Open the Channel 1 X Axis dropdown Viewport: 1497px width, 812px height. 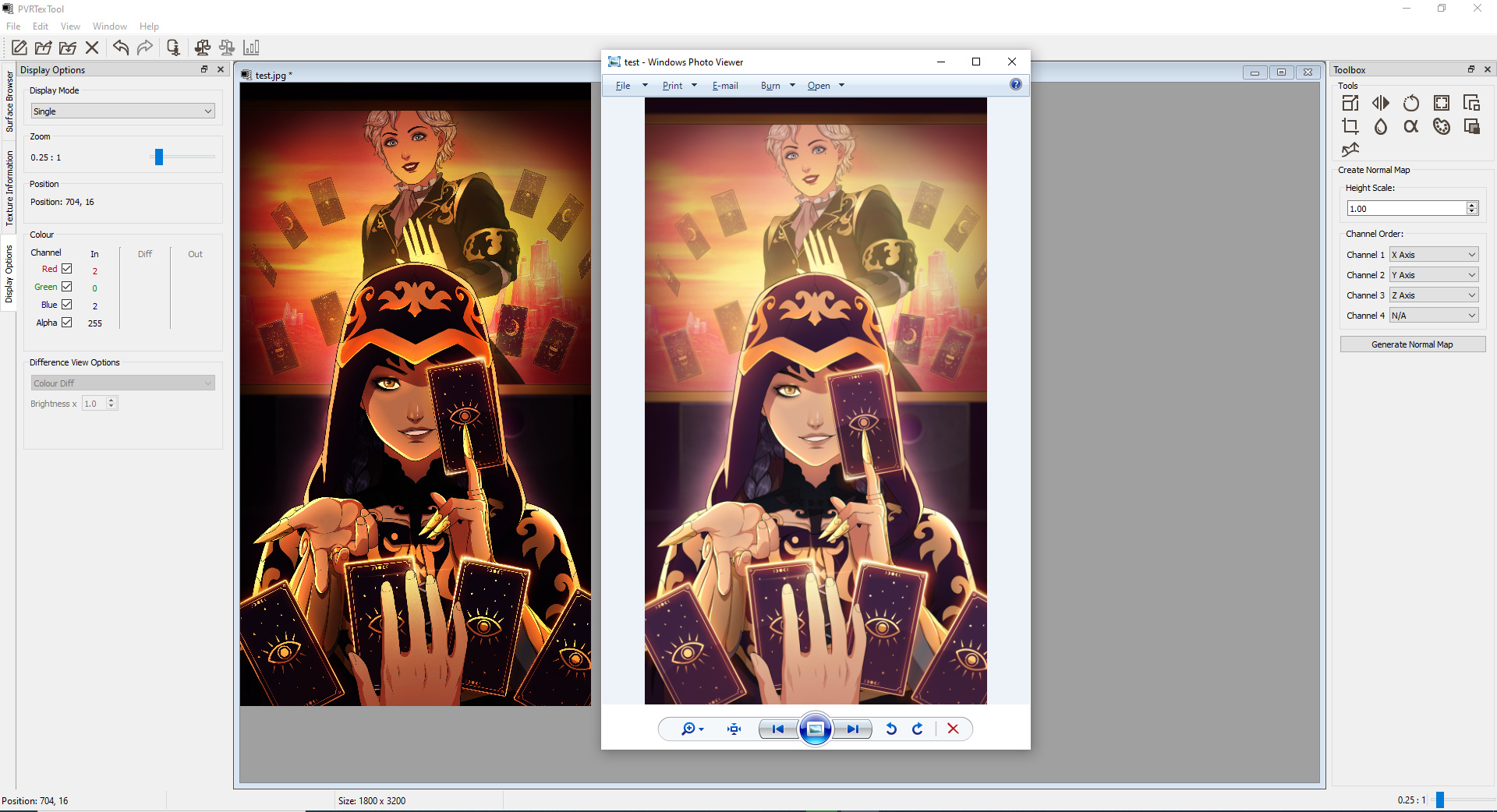click(x=1434, y=255)
